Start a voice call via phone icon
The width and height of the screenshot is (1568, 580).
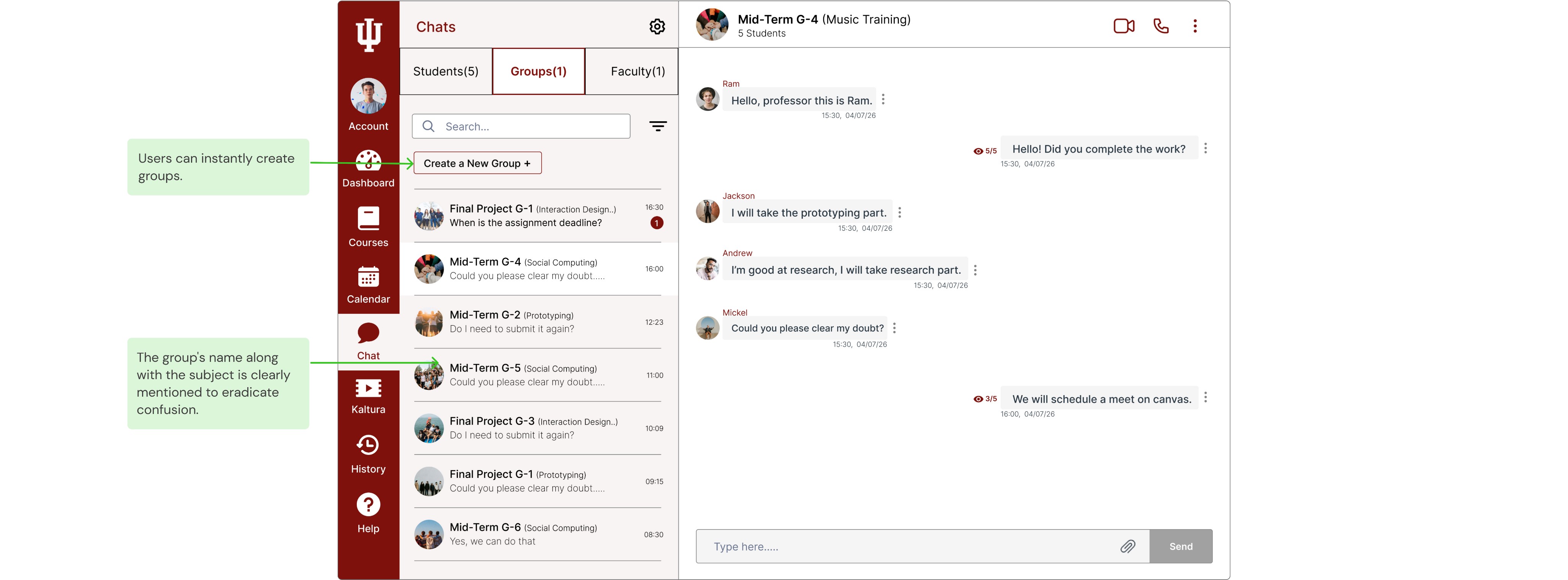[x=1161, y=26]
